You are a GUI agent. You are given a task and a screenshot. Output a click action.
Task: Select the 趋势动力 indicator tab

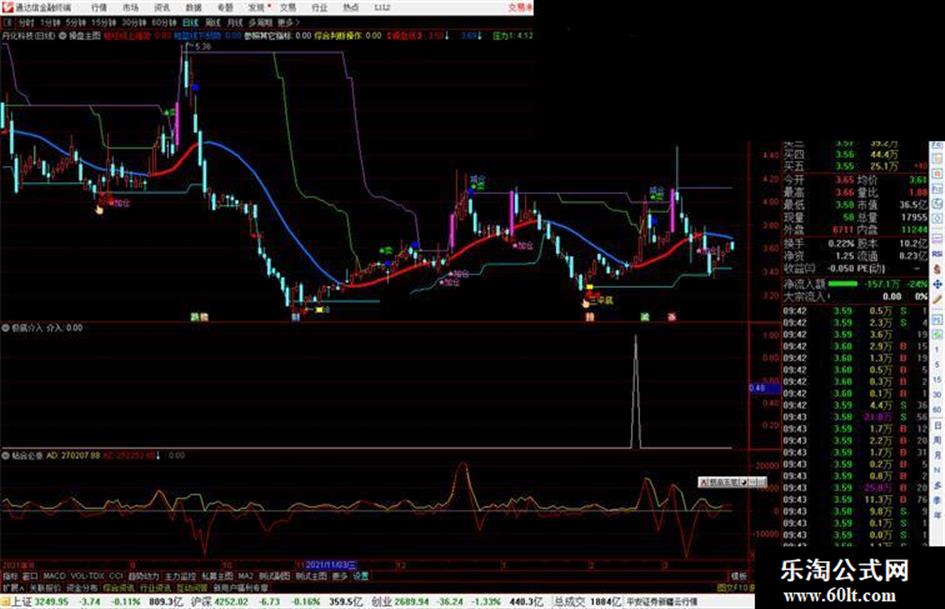click(143, 576)
